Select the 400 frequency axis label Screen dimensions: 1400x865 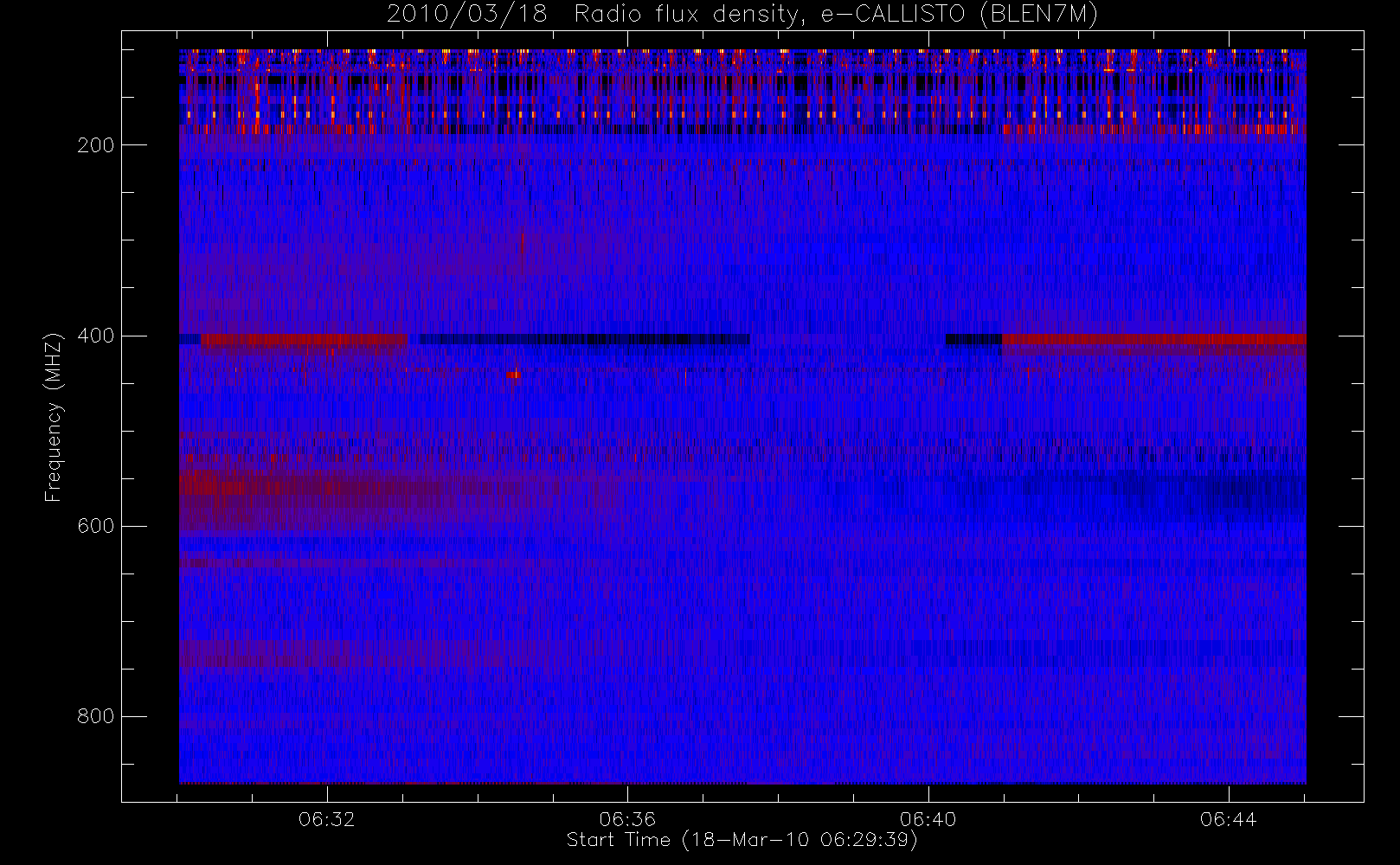pos(95,336)
